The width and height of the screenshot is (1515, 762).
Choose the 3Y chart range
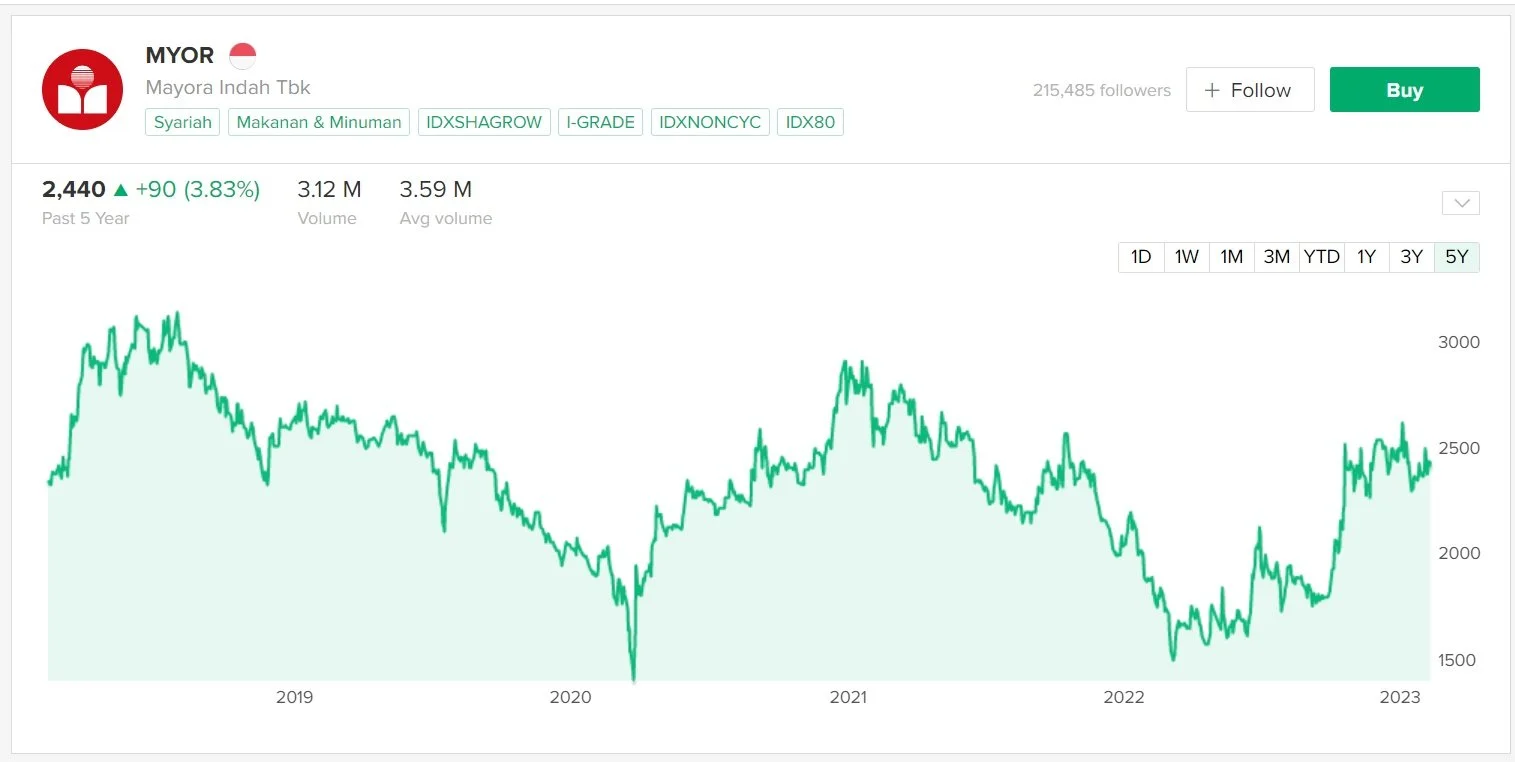coord(1412,257)
